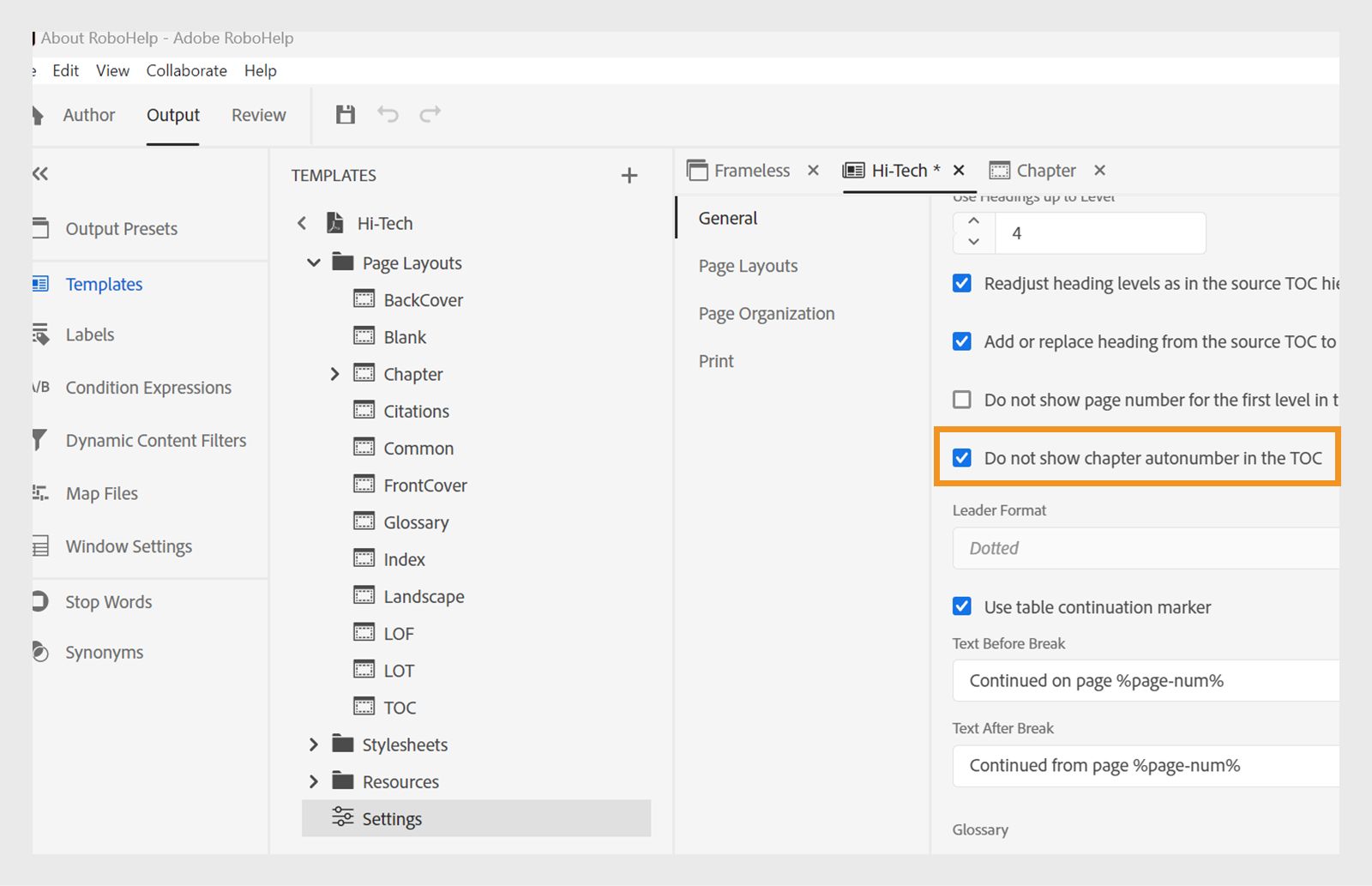This screenshot has height=886, width=1372.
Task: Switch to the Review tab
Action: point(258,115)
